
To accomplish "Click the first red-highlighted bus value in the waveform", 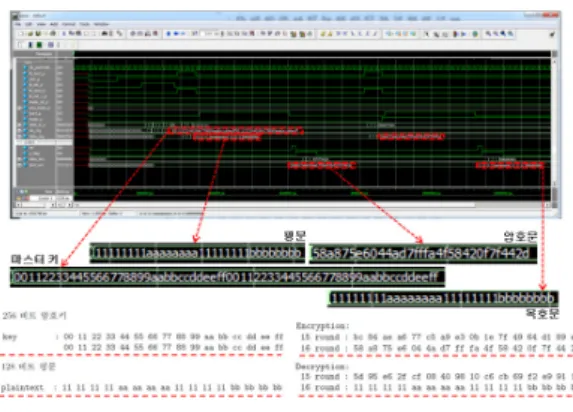I will pos(235,130).
